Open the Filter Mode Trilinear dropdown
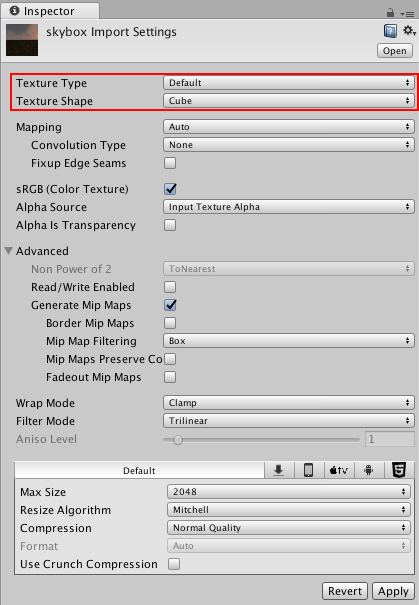The height and width of the screenshot is (605, 419). 289,421
